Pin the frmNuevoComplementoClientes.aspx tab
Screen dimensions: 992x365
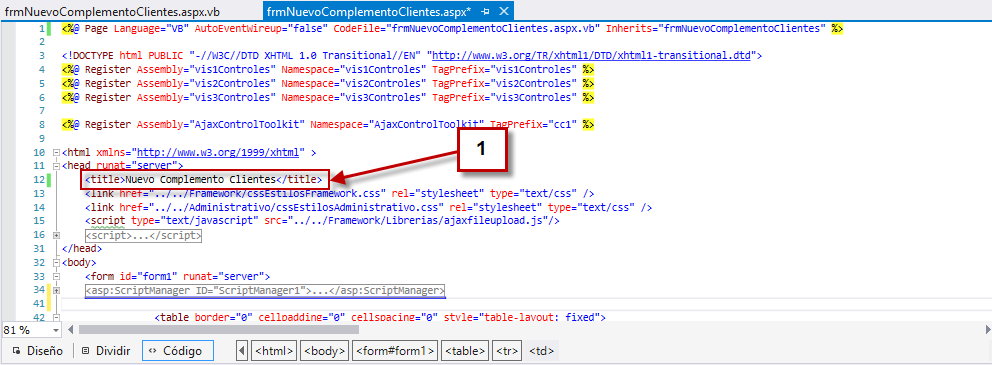(485, 11)
